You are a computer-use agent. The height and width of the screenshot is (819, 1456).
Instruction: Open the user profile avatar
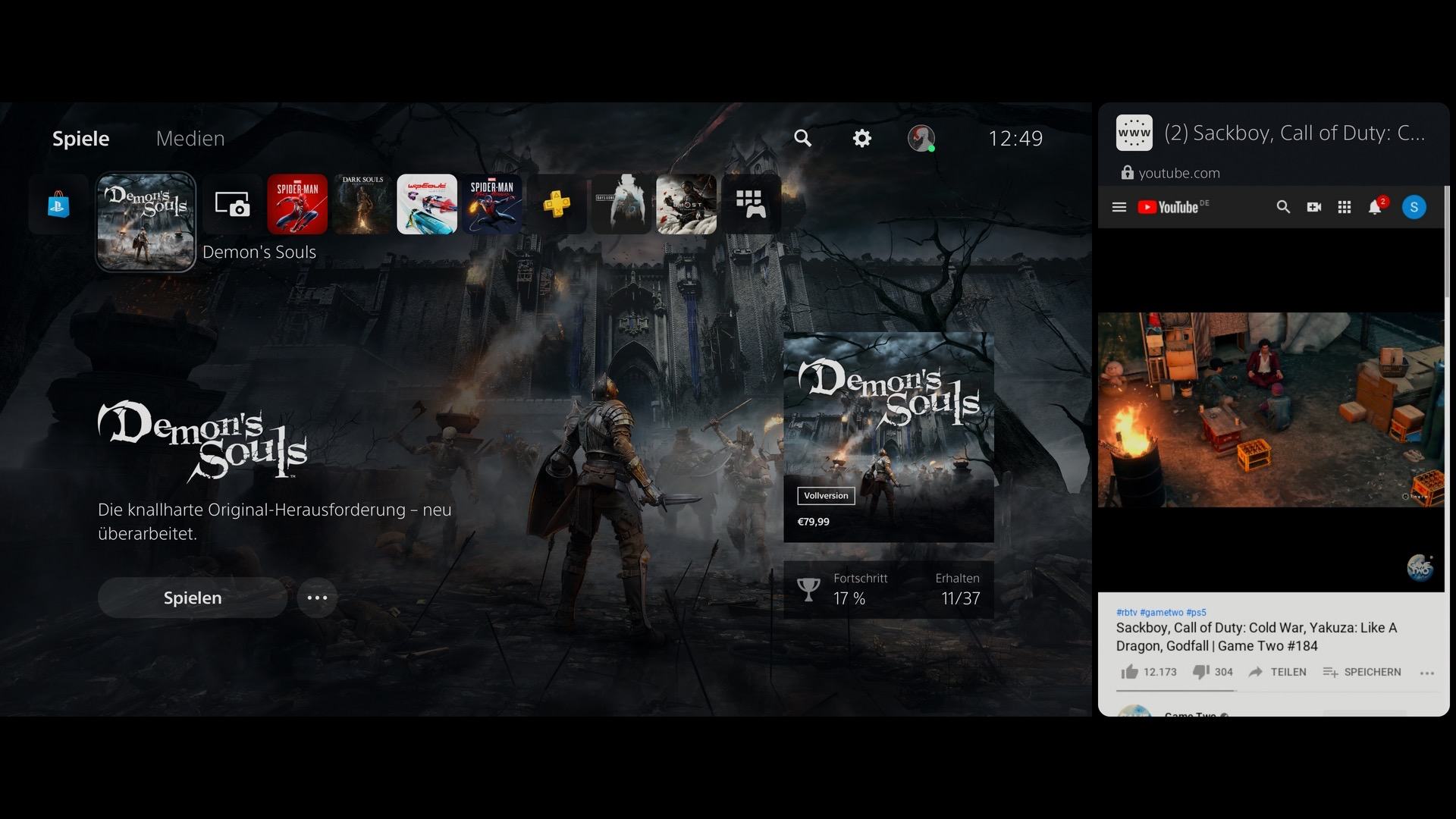(x=921, y=138)
